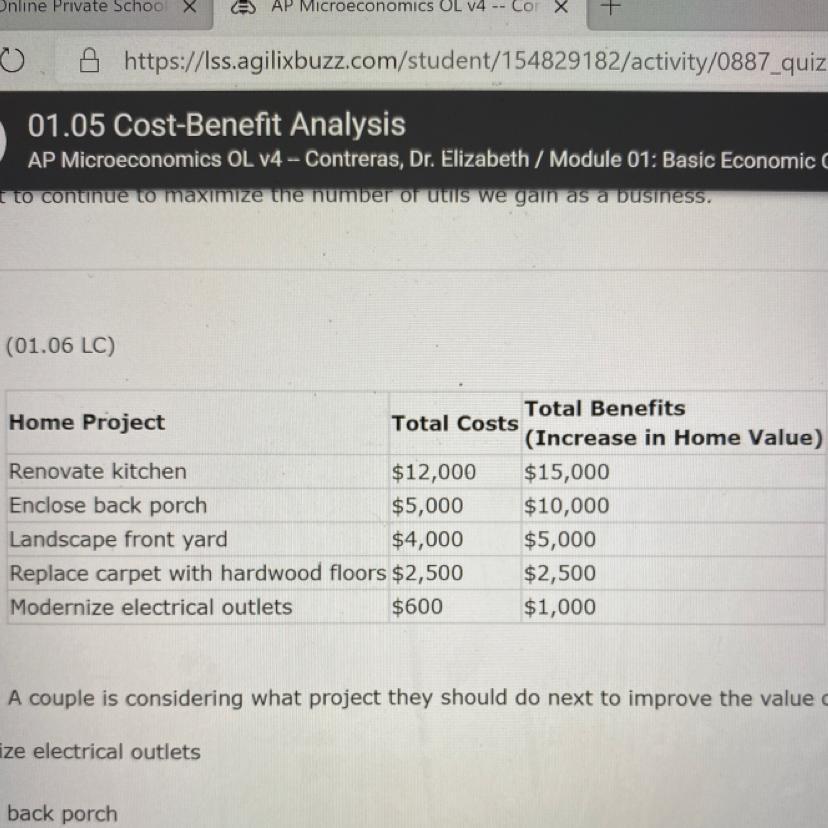Click the Module 01 breadcrumb link
The width and height of the screenshot is (828, 828).
[x=688, y=160]
